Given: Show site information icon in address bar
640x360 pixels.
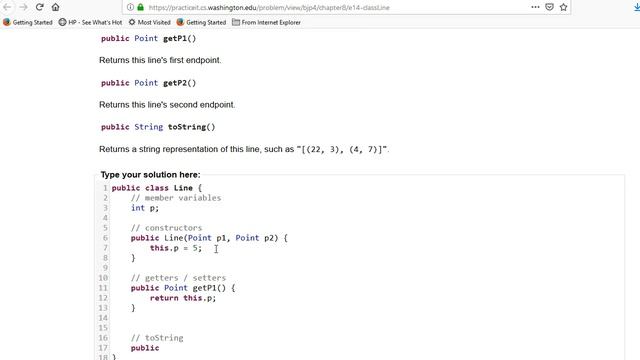Looking at the screenshot, I should click(x=130, y=7).
